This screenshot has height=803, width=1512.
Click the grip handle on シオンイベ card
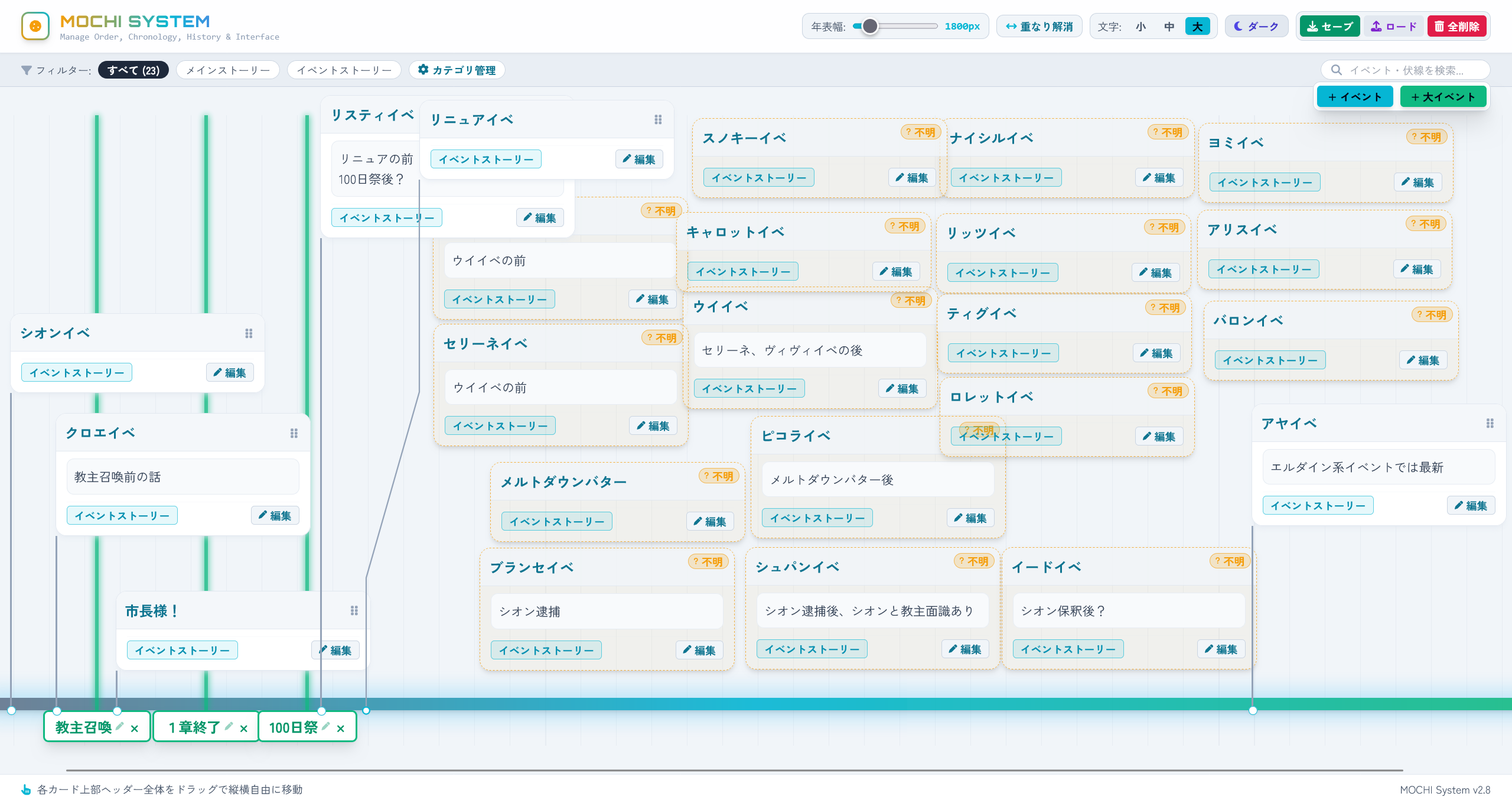(x=249, y=333)
